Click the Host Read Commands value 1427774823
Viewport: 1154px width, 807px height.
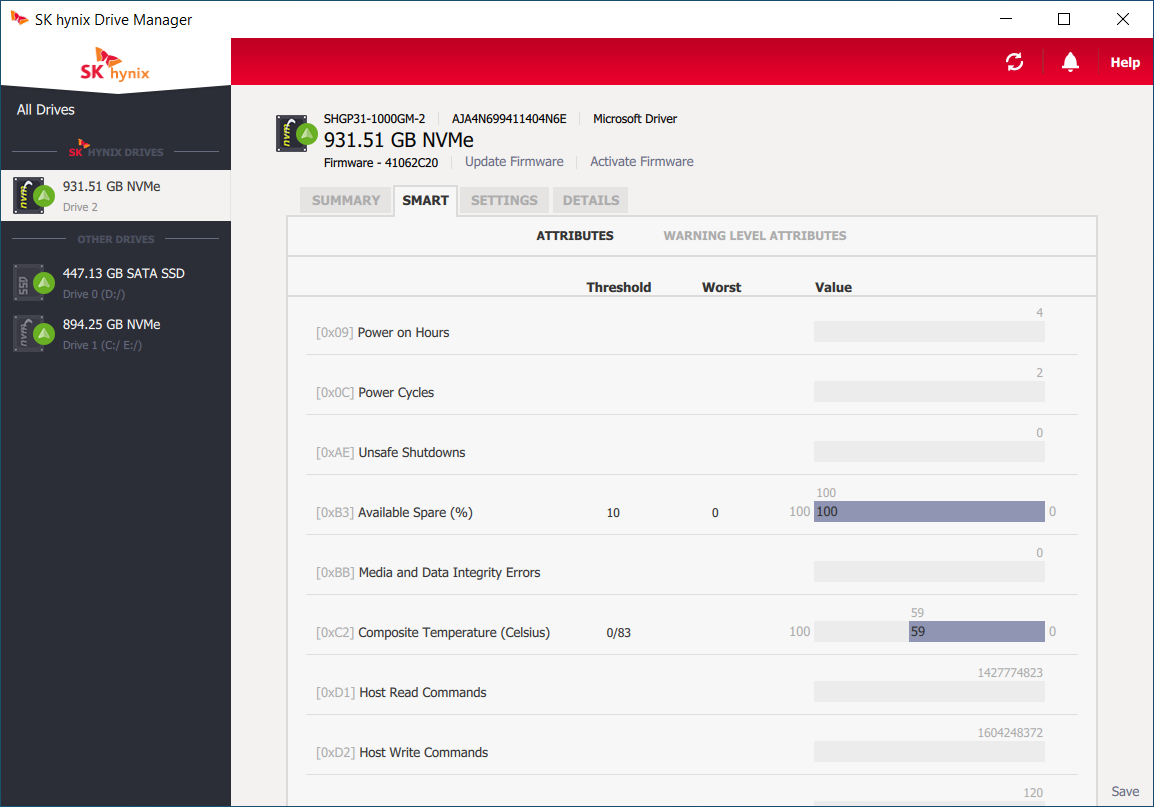(1010, 672)
